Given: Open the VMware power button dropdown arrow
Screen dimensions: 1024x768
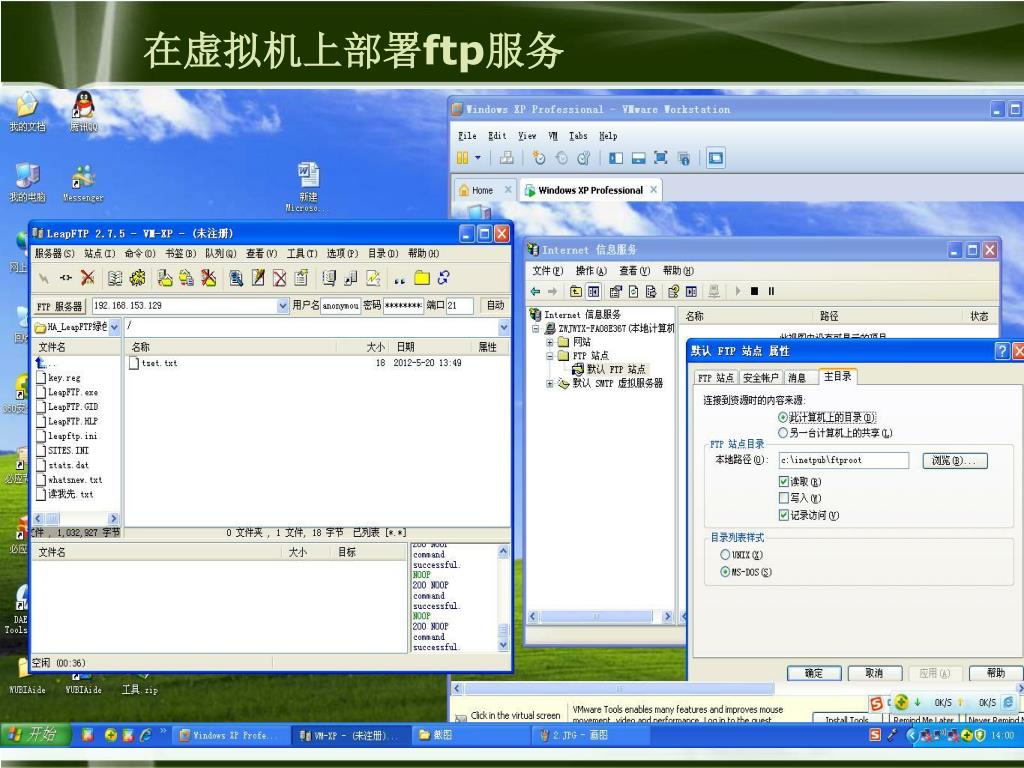Looking at the screenshot, I should (x=478, y=158).
